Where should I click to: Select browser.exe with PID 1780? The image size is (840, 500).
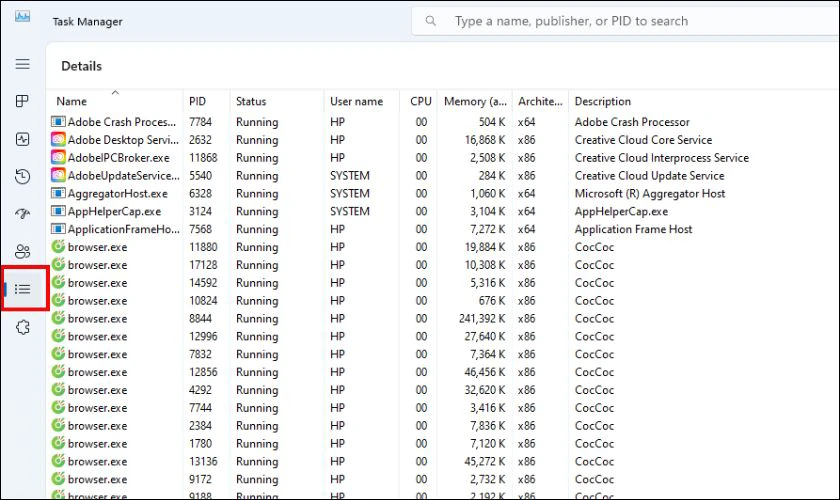pyautogui.click(x=98, y=444)
